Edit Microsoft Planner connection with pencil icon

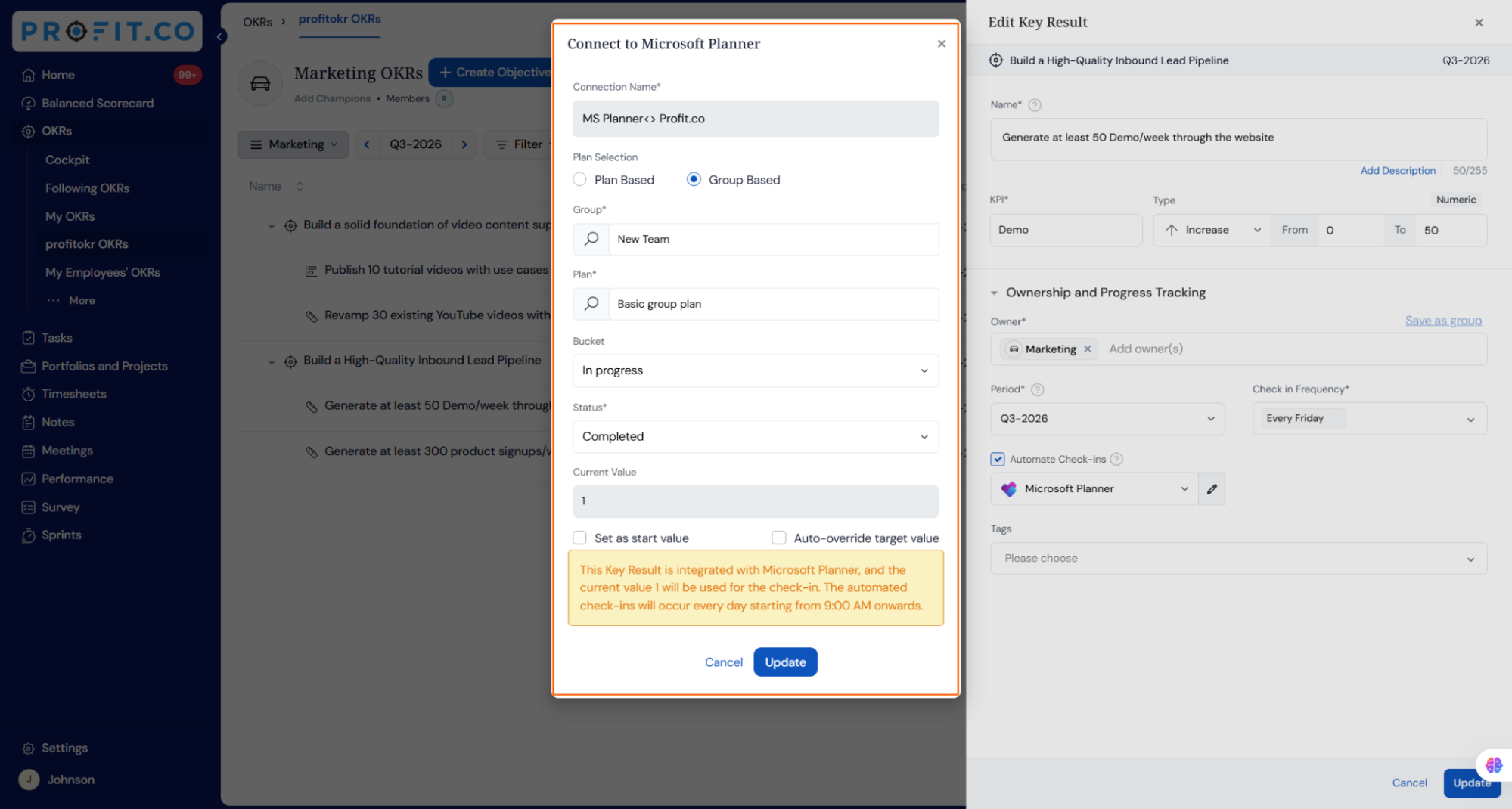point(1212,489)
